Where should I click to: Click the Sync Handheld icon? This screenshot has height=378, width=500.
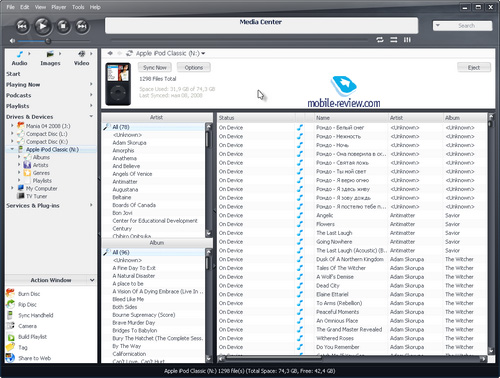click(11, 315)
